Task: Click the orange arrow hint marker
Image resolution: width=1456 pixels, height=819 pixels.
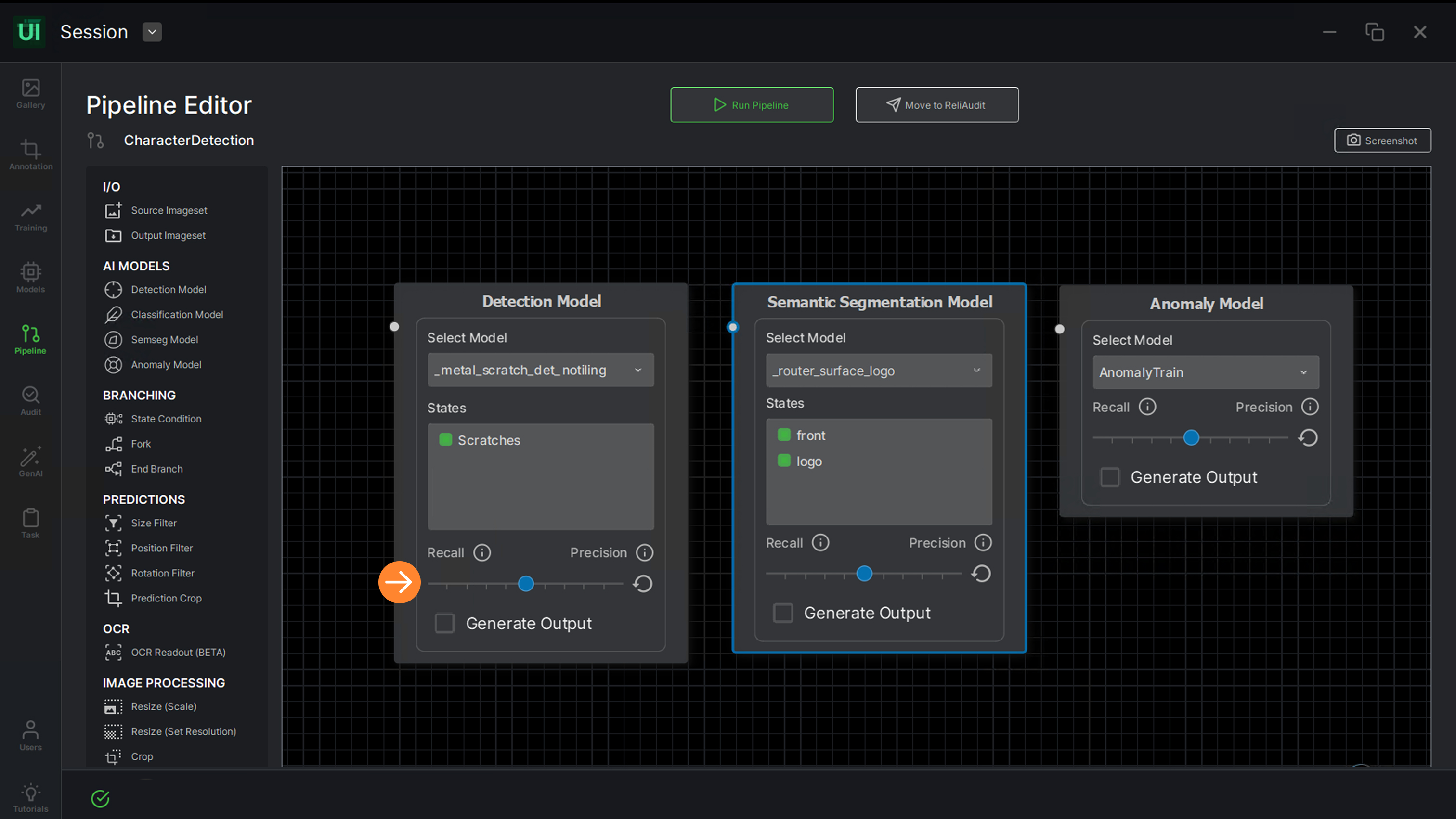Action: [x=399, y=582]
